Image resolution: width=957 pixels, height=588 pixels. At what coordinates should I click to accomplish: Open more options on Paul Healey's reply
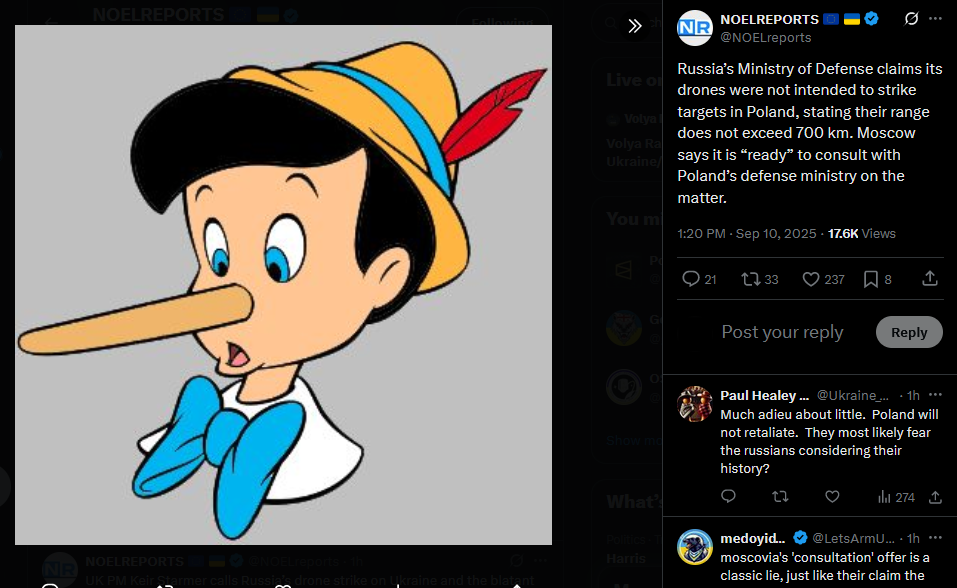tap(935, 395)
